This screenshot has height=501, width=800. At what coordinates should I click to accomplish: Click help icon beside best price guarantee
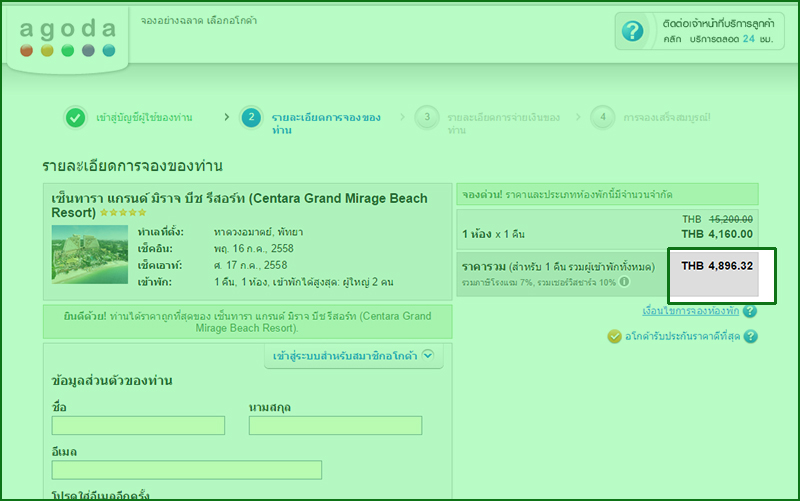(x=750, y=336)
